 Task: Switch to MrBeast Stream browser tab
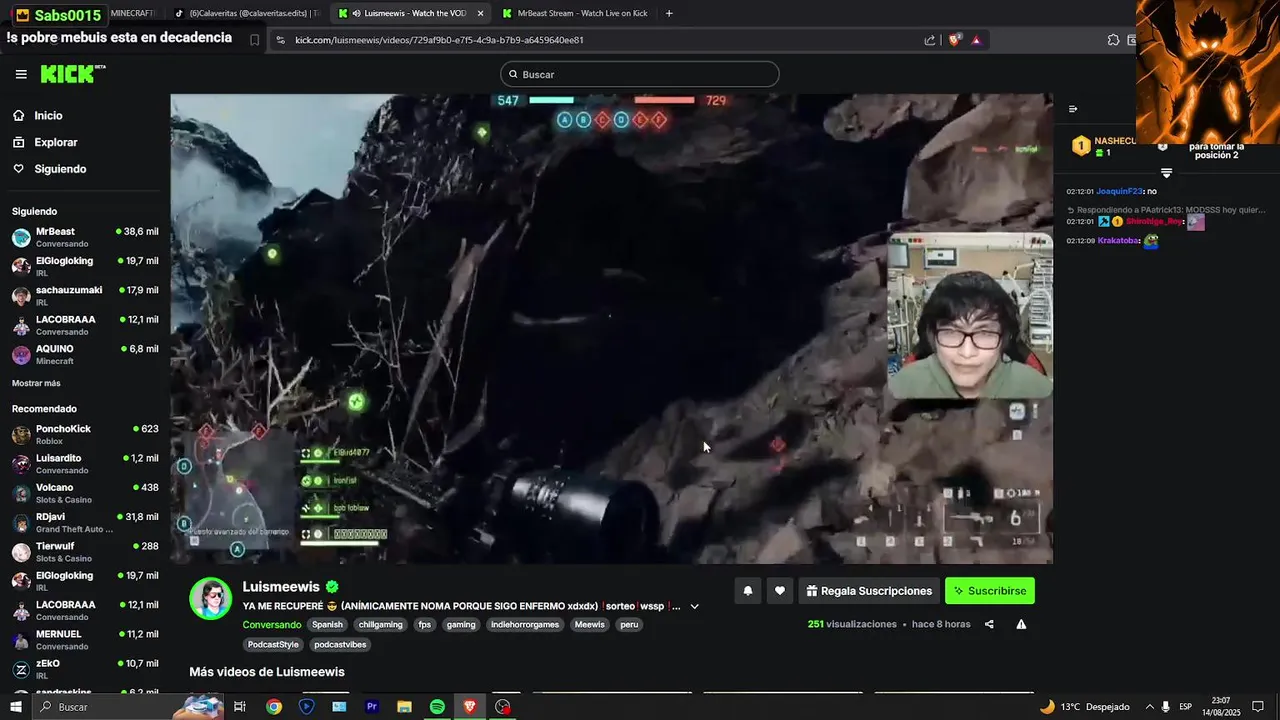pos(575,13)
